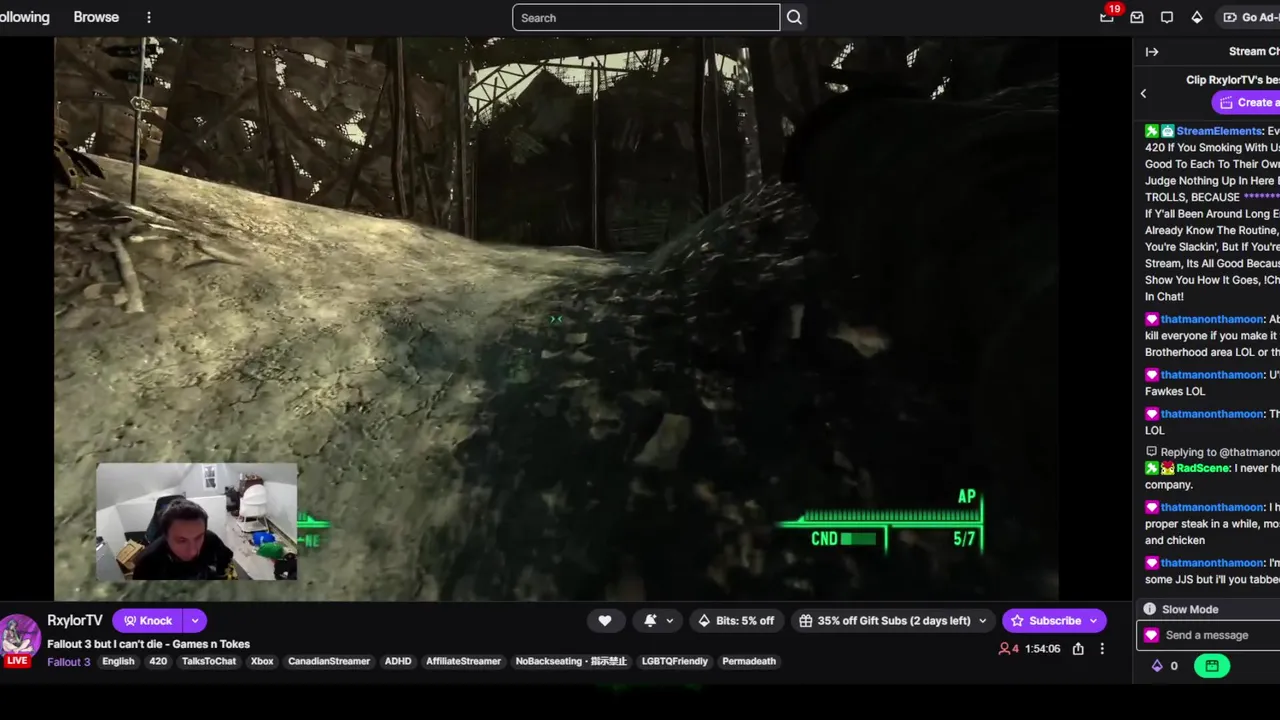Click the Slow Mode info icon
Viewport: 1280px width, 720px height.
point(1150,609)
